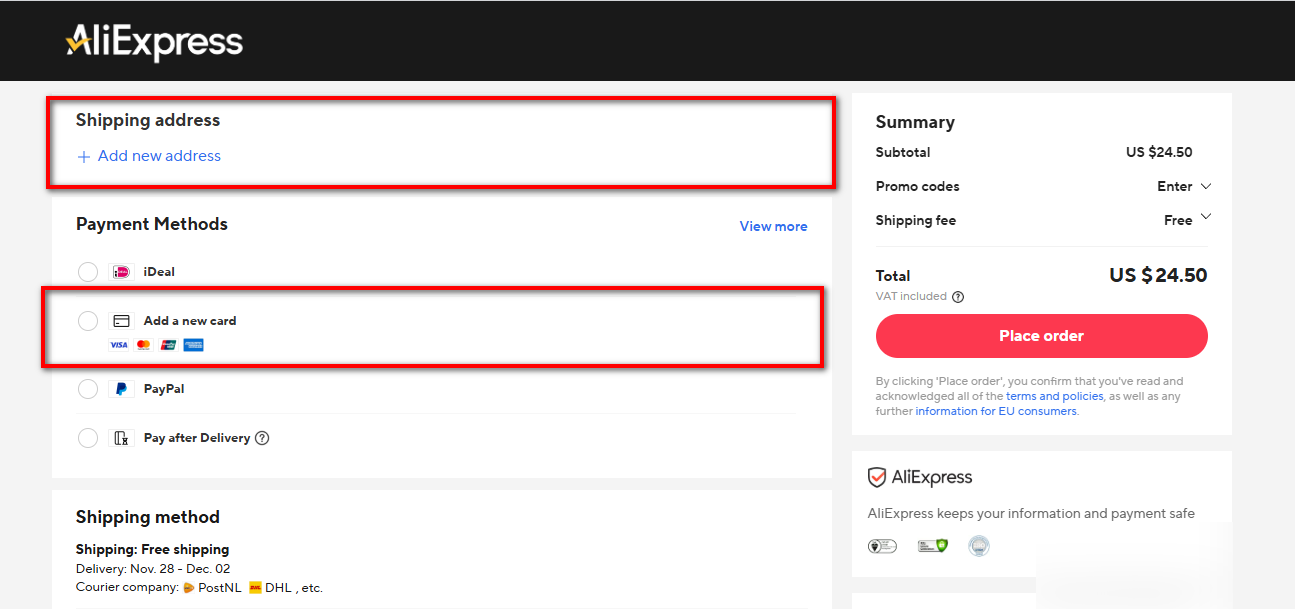The width and height of the screenshot is (1295, 609).
Task: Open VAT included help icon
Action: click(958, 297)
